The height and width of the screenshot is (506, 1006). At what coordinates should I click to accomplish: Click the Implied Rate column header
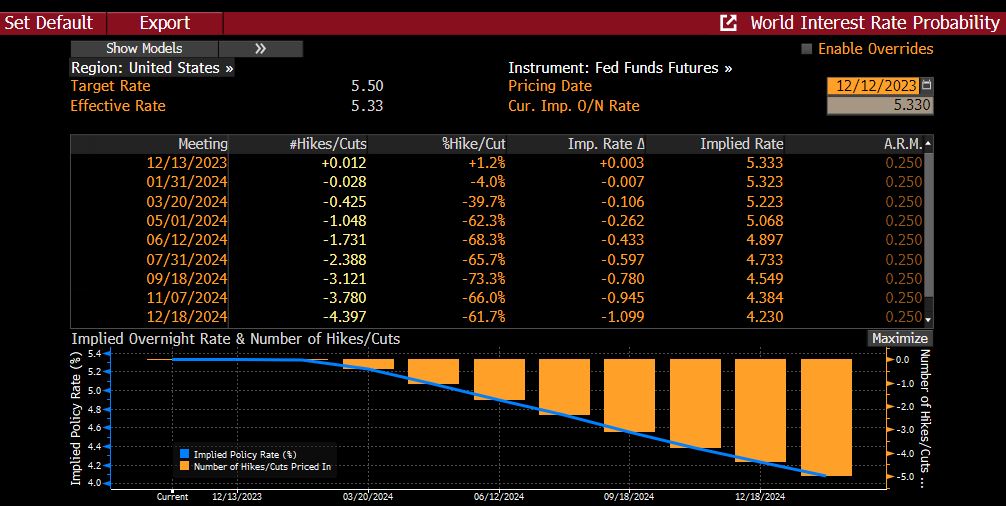point(741,144)
